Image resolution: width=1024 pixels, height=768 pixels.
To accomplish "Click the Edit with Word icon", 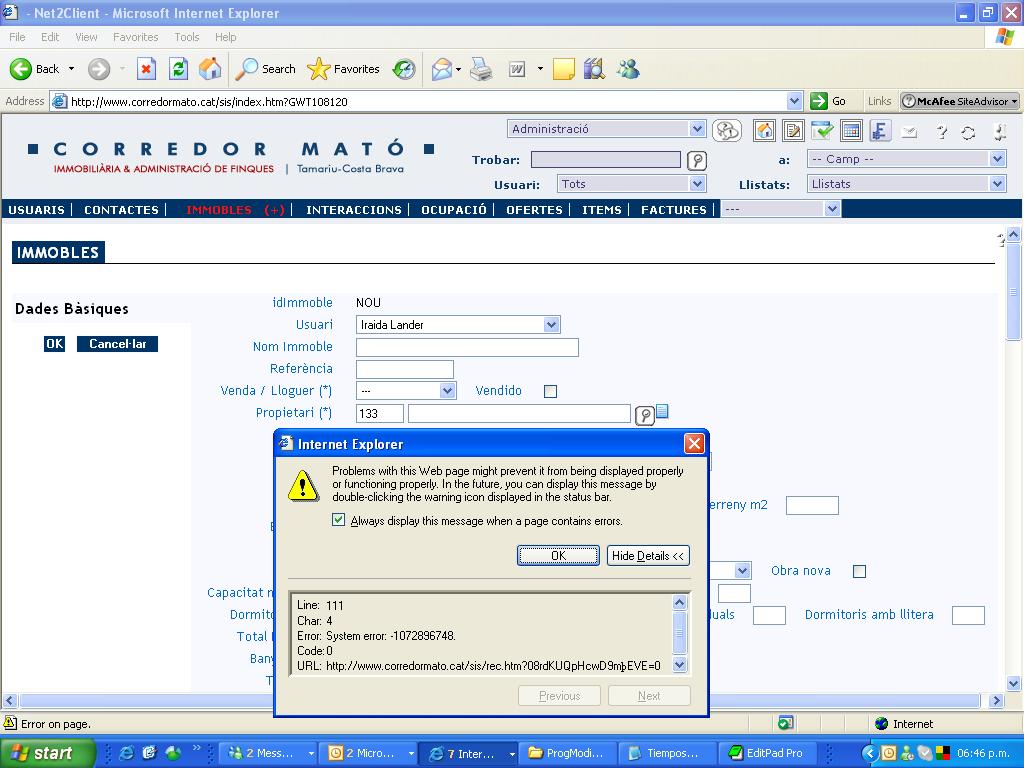I will tap(517, 69).
